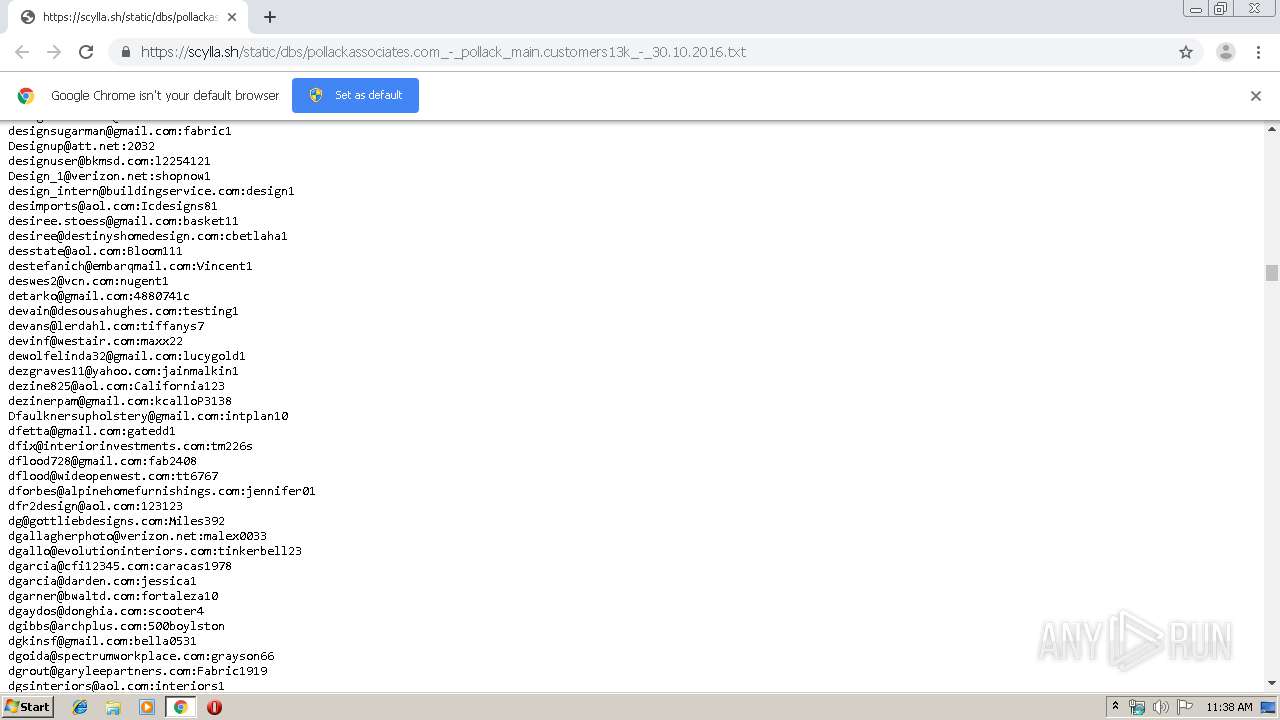This screenshot has width=1280, height=720.
Task: Restore down the Chrome window
Action: coord(1221,9)
